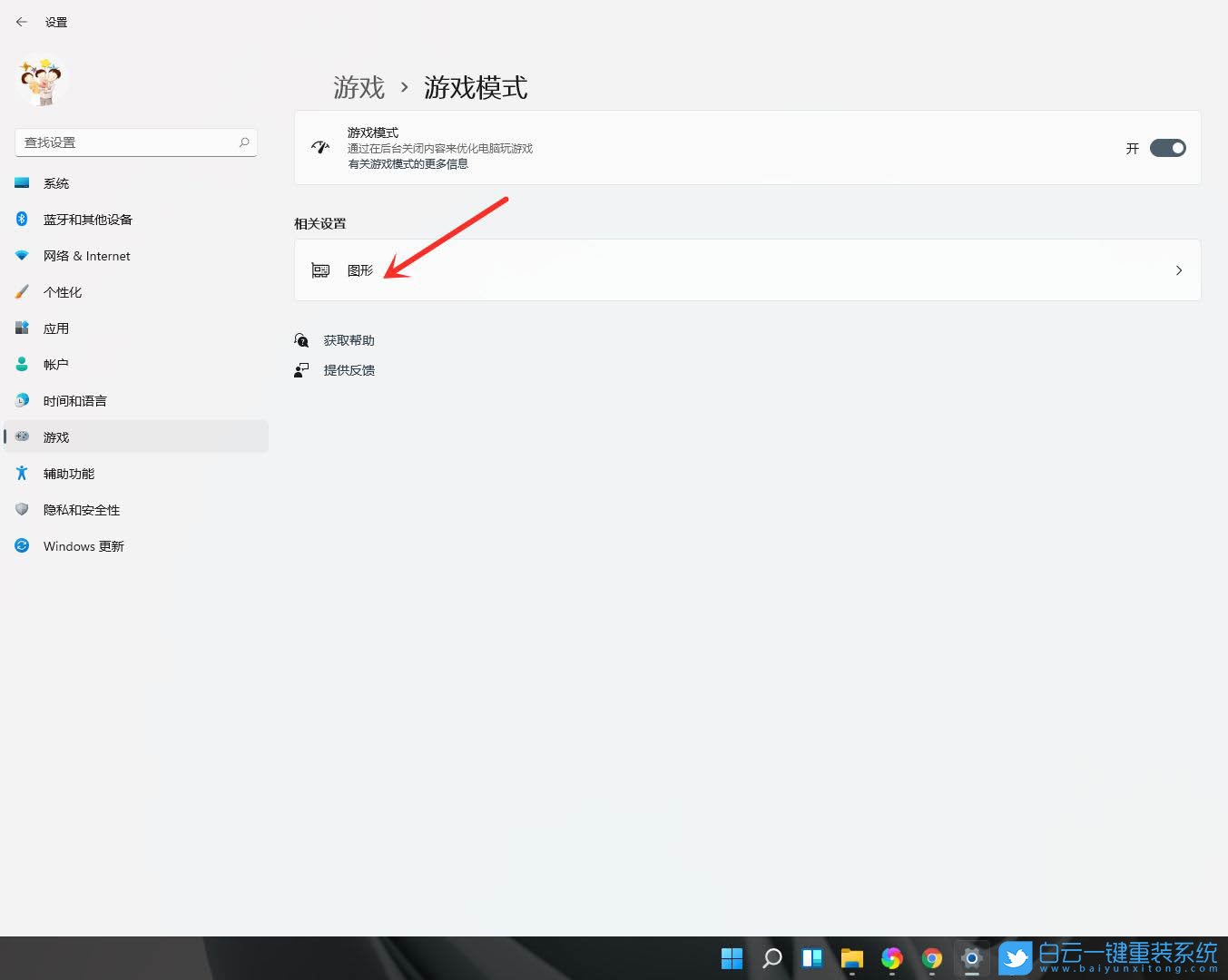Launch Chrome from the taskbar
Viewport: 1228px width, 980px height.
point(932,958)
